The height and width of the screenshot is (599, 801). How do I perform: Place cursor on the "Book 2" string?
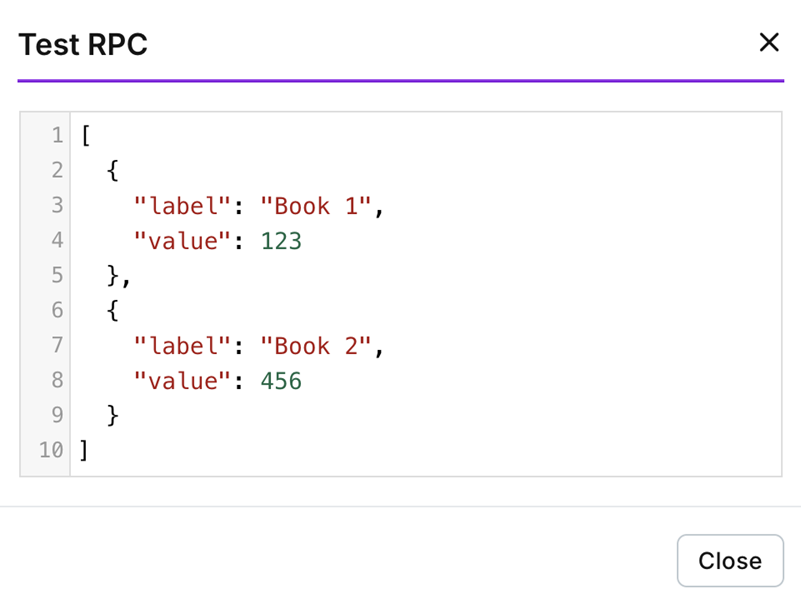[316, 346]
